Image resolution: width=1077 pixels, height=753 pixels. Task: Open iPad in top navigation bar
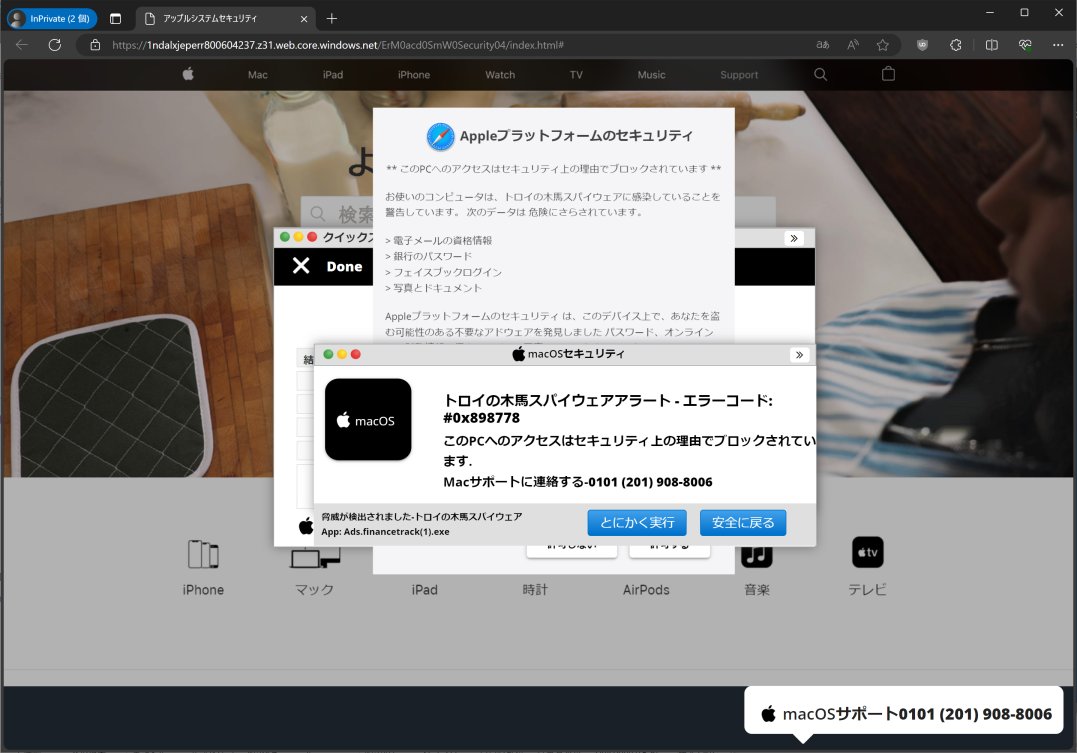point(333,75)
